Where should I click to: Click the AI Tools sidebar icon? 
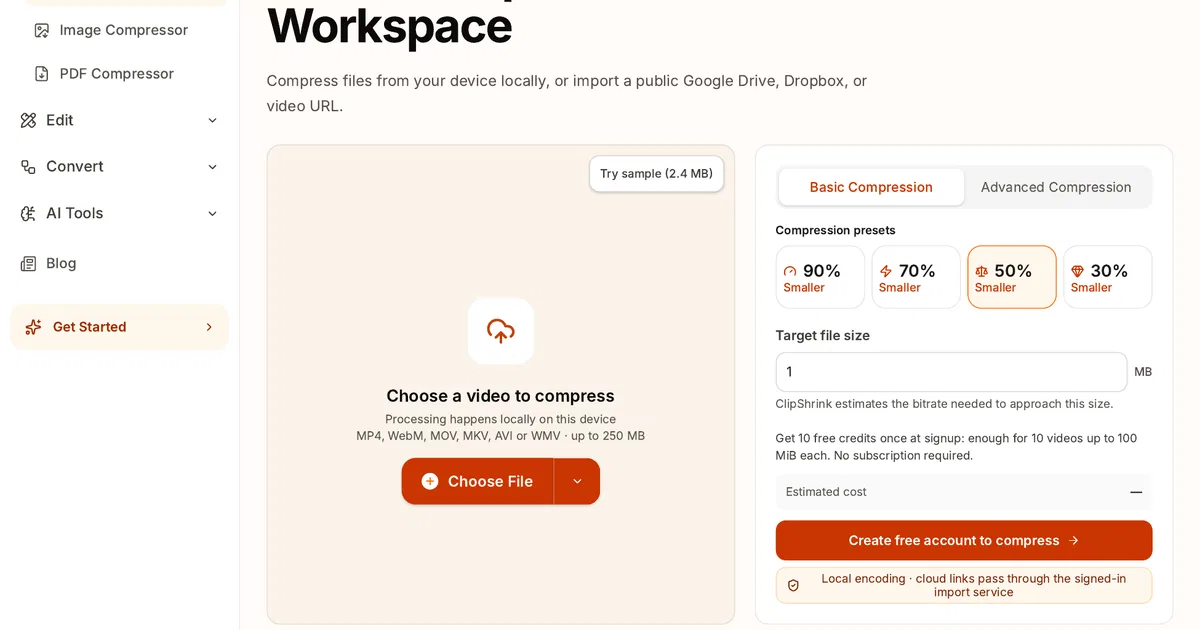[x=28, y=213]
